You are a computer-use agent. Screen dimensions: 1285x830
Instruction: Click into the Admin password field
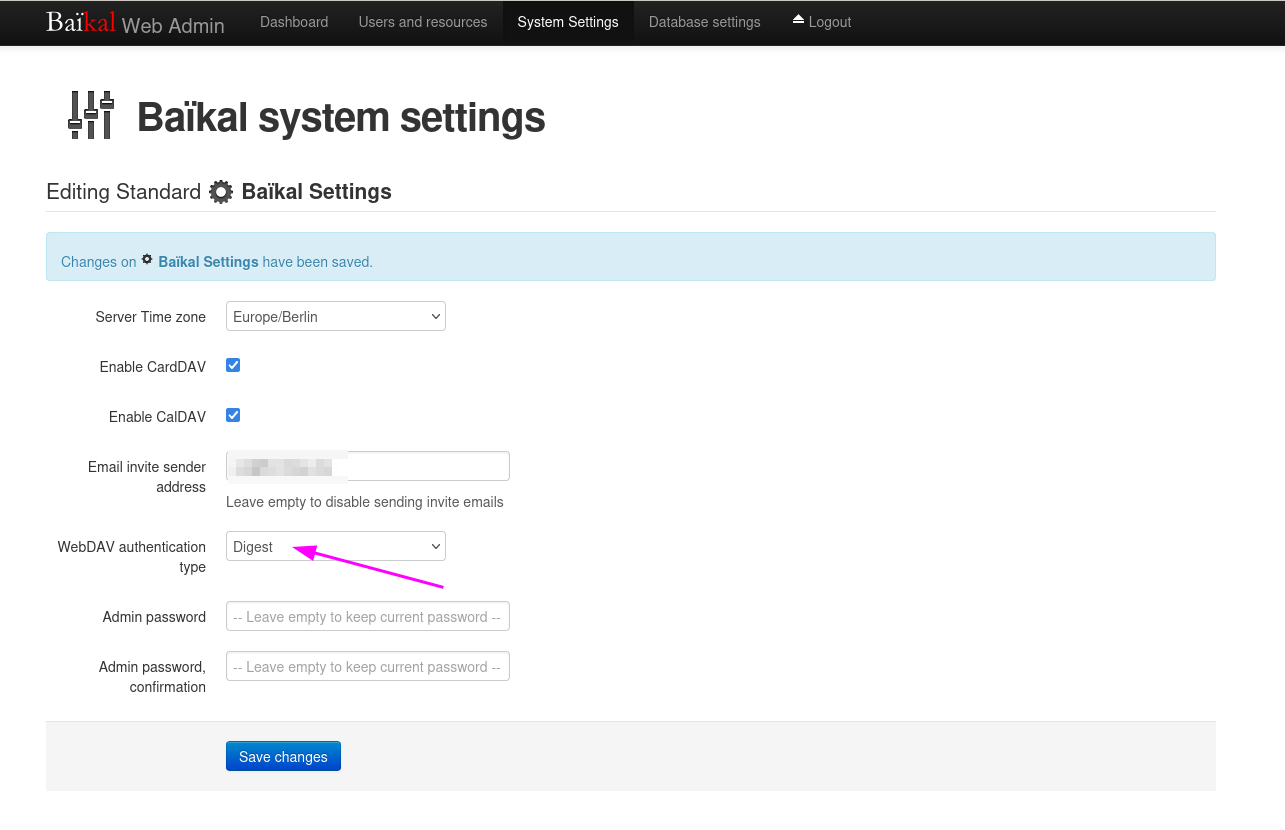367,616
